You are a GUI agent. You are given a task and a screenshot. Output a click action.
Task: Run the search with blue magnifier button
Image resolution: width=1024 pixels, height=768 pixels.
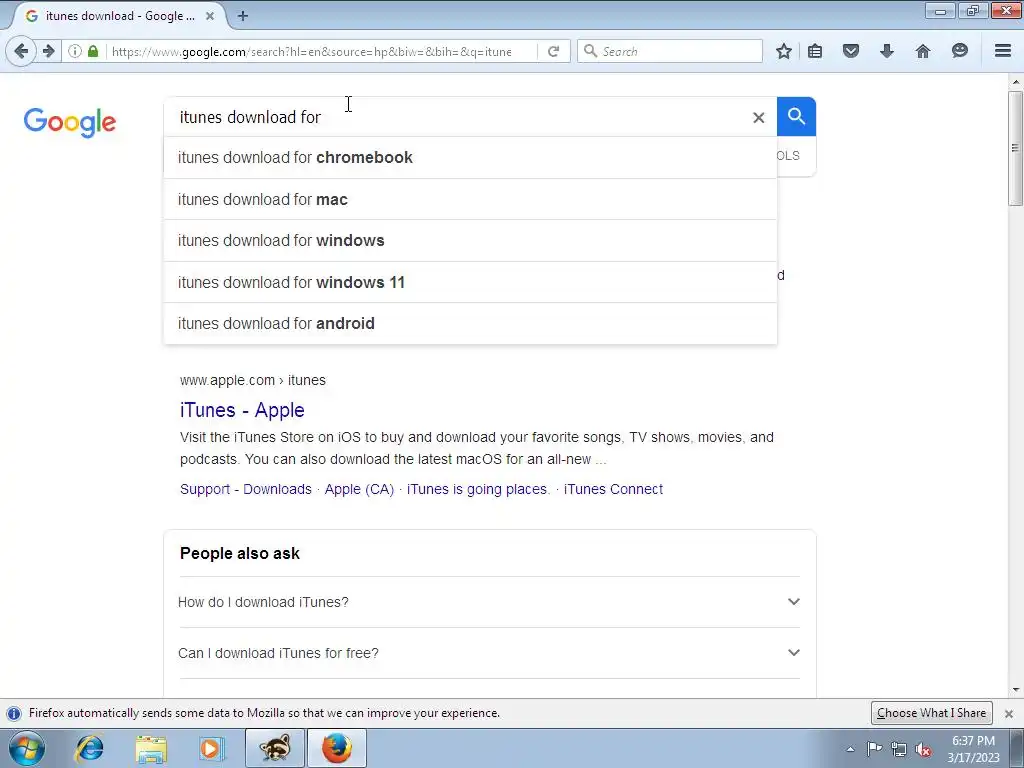tap(796, 116)
